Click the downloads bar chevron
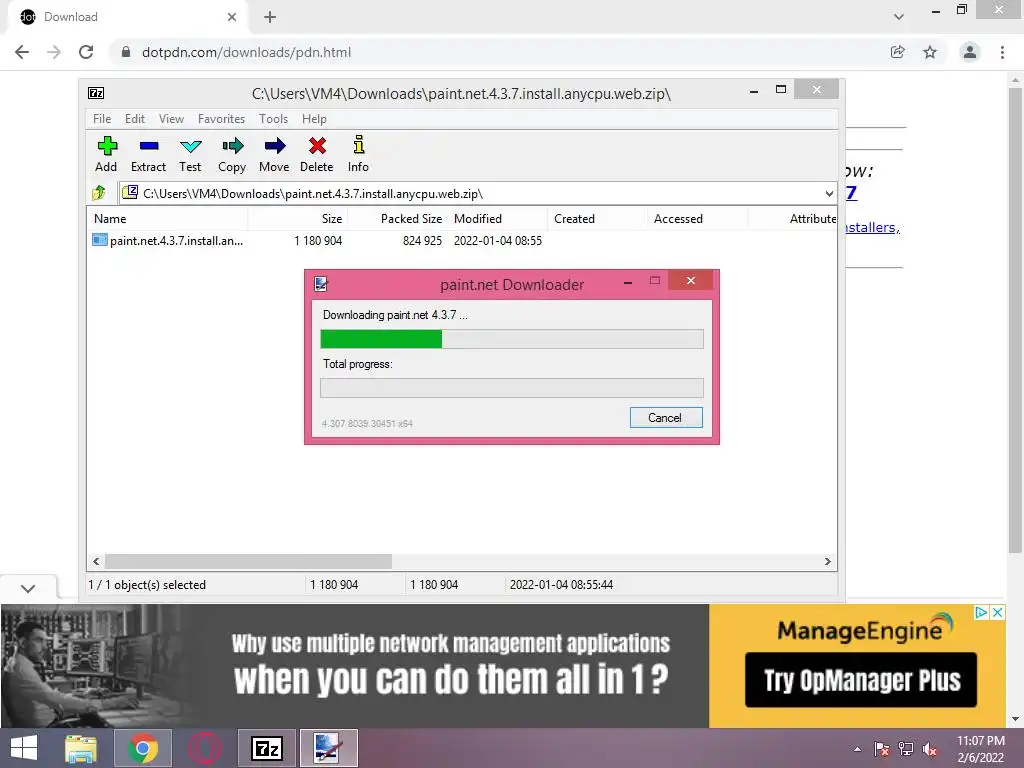Screen dimensions: 1024x768 click(28, 588)
